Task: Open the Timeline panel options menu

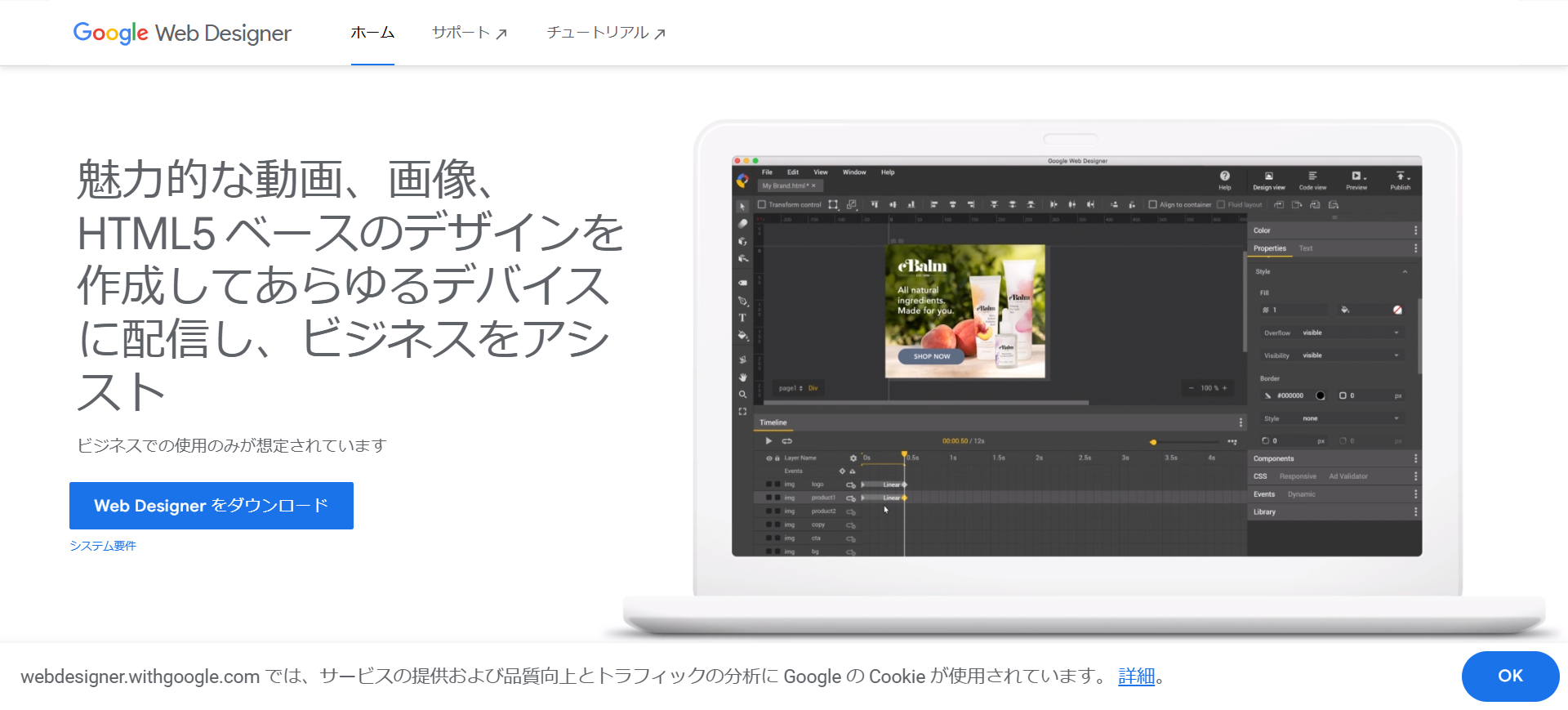Action: click(x=1241, y=422)
